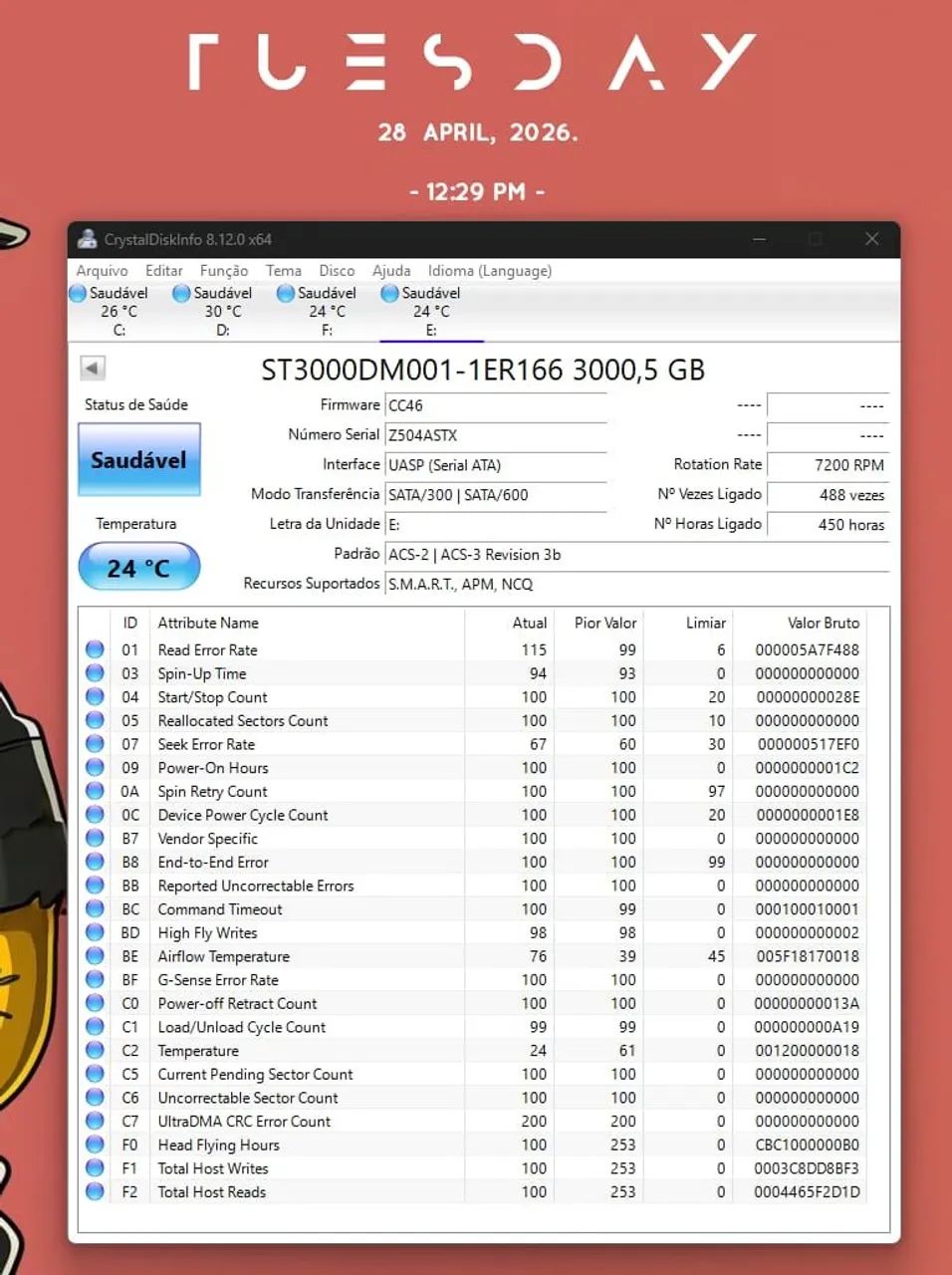
Task: Open the Ajuda menu
Action: click(x=391, y=271)
